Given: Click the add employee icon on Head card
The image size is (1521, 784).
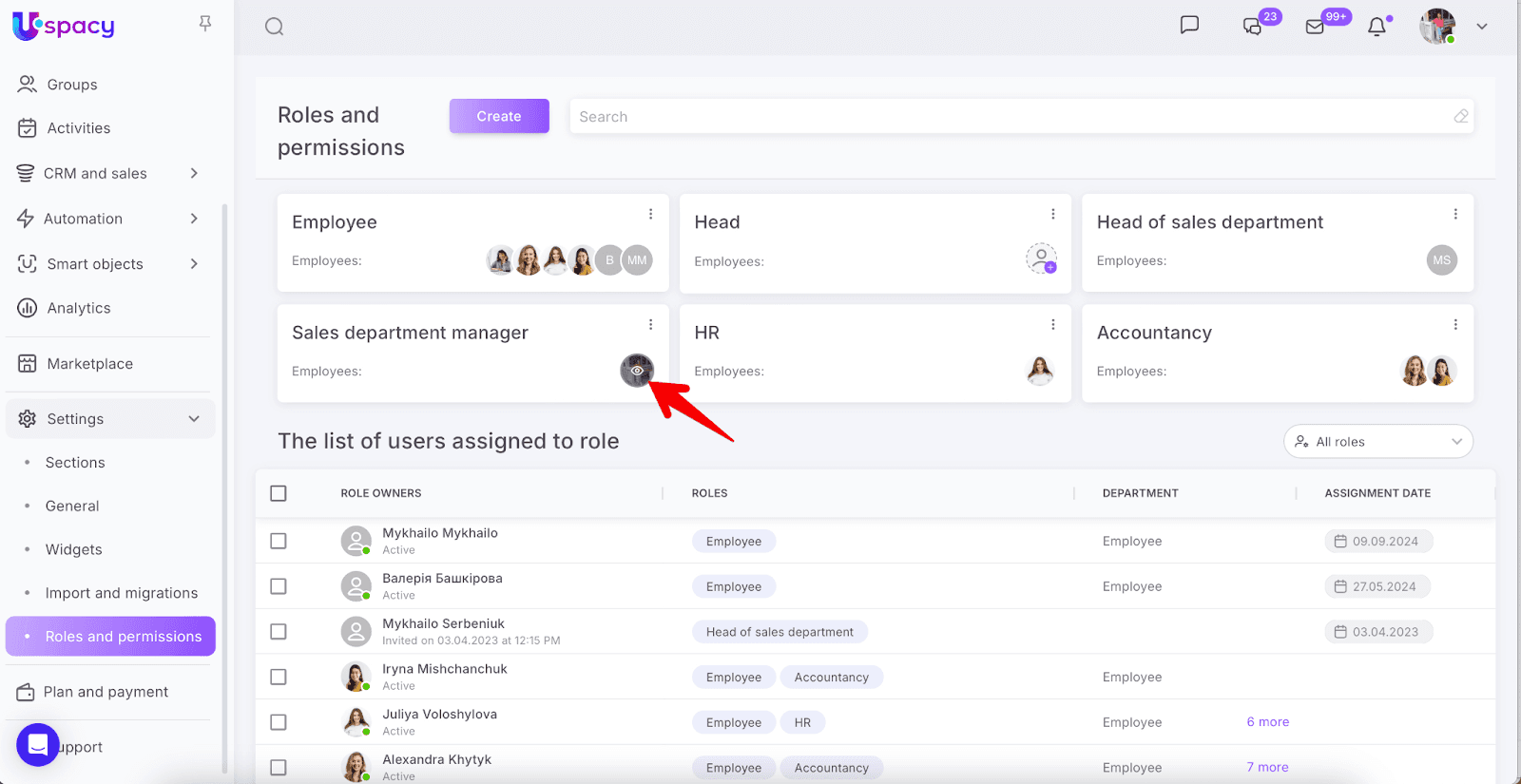Looking at the screenshot, I should click(x=1041, y=258).
